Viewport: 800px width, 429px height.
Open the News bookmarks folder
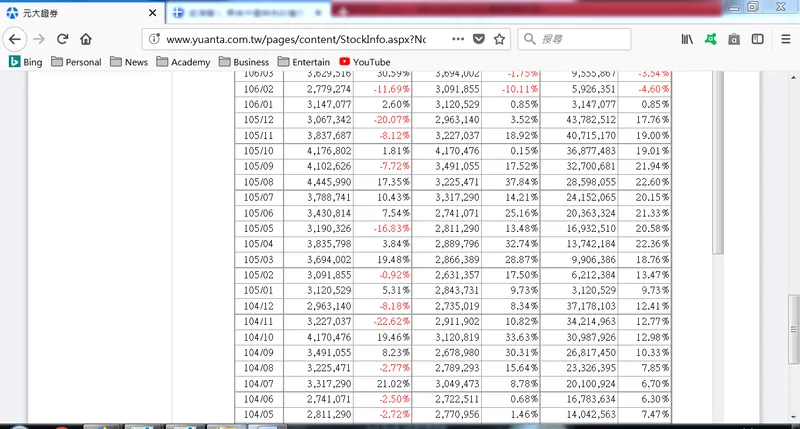(x=129, y=62)
